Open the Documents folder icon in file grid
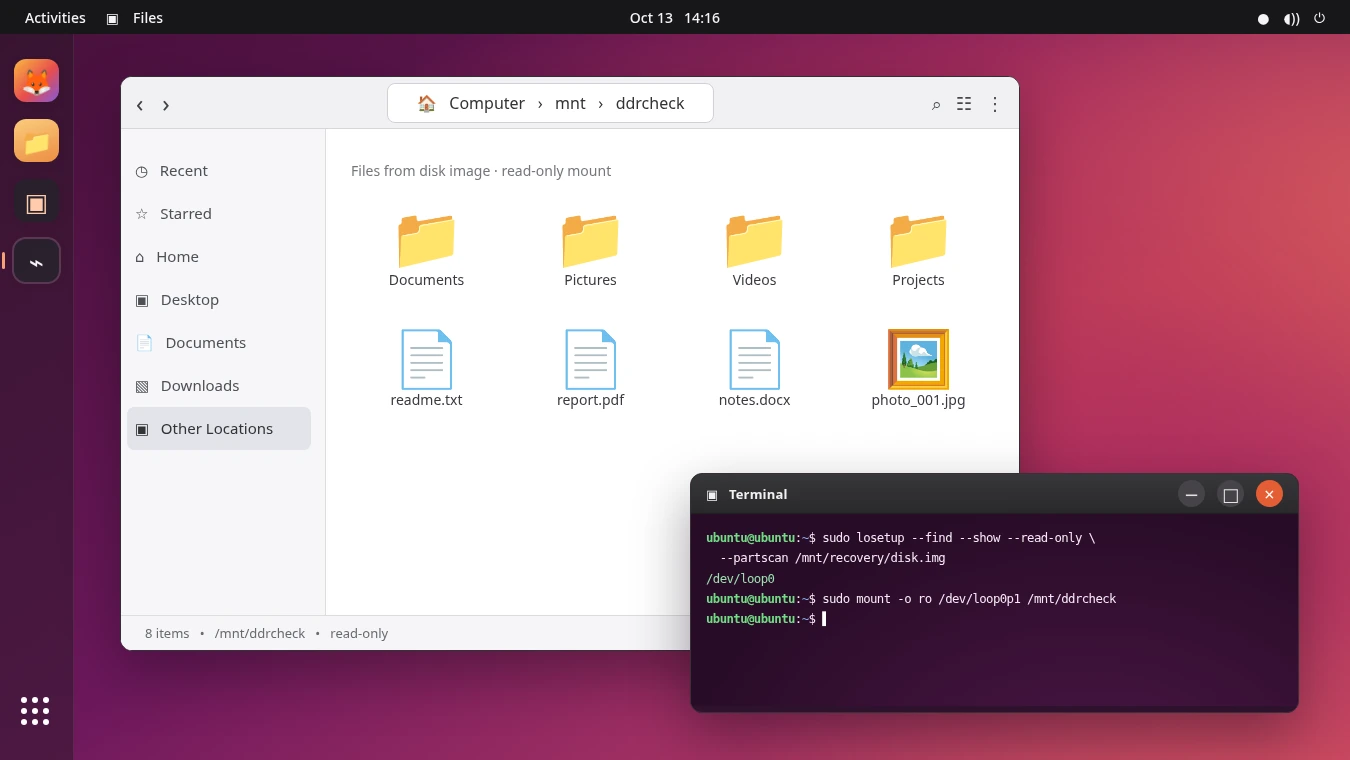This screenshot has height=760, width=1350. tap(426, 240)
